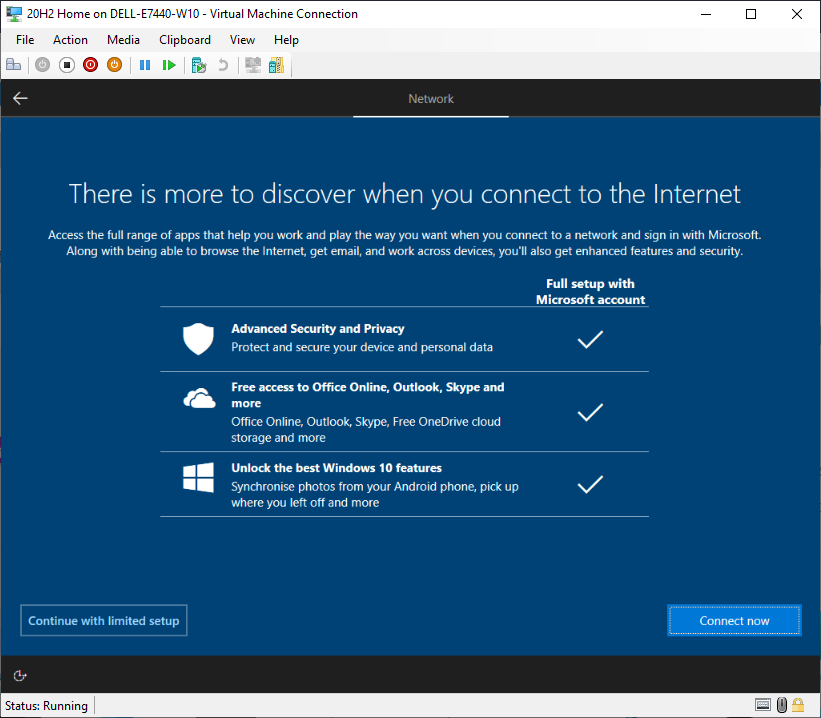Click the checkmark for Advanced Security
The image size is (821, 718).
[x=590, y=339]
